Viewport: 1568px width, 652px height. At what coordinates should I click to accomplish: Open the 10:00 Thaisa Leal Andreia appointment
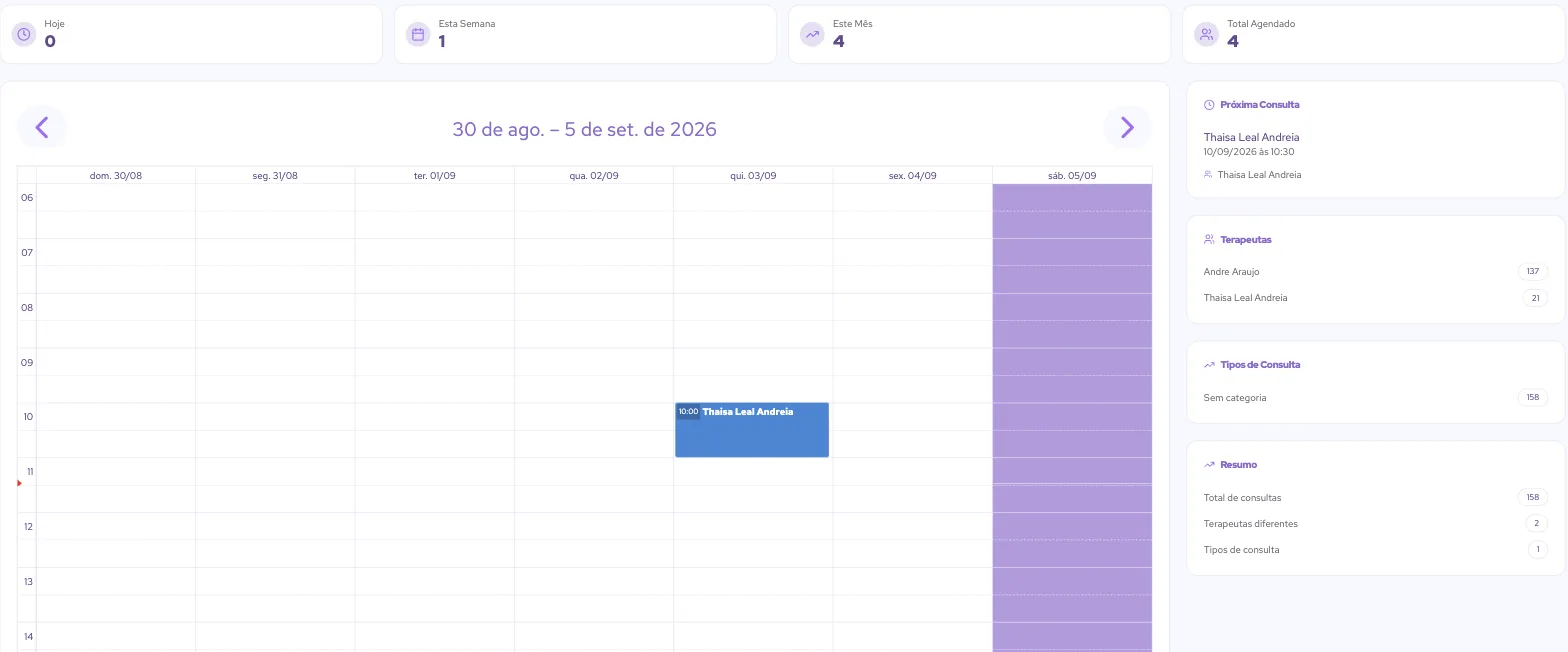pos(752,430)
